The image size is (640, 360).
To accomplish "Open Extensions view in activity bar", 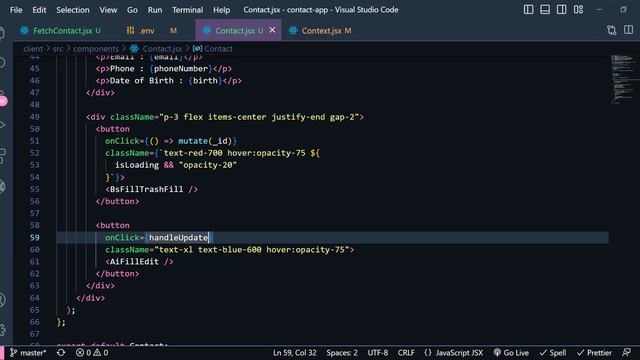I will (x=2, y=156).
